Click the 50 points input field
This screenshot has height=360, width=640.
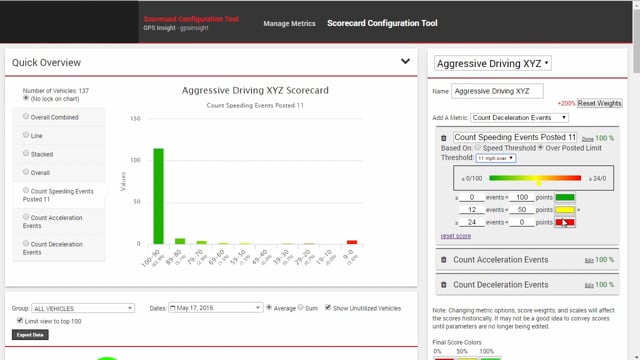(x=522, y=210)
